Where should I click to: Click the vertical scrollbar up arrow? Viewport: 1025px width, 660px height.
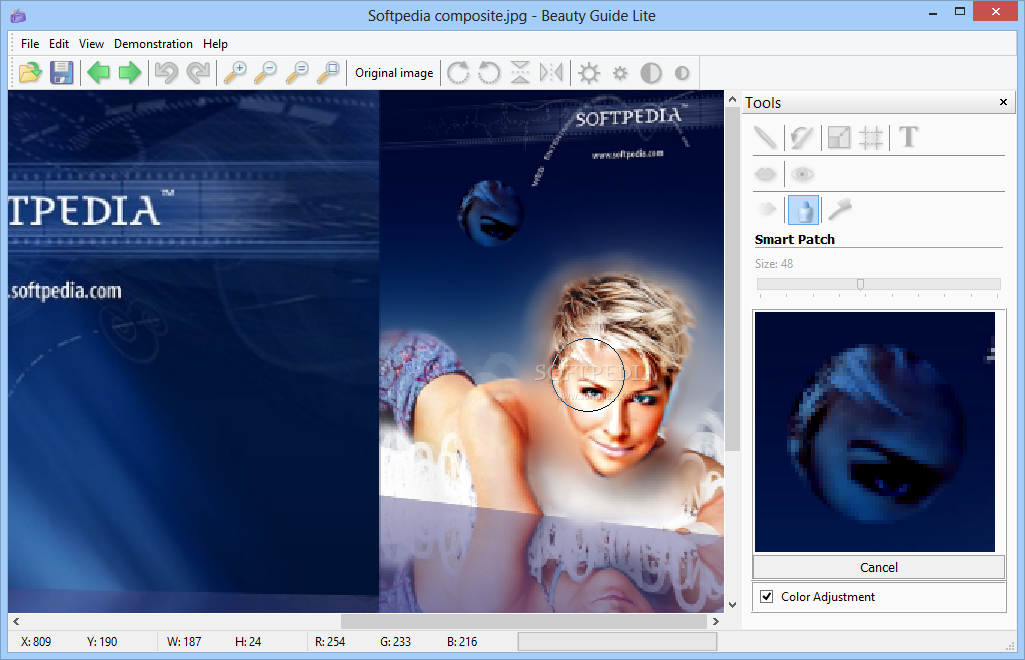point(732,99)
